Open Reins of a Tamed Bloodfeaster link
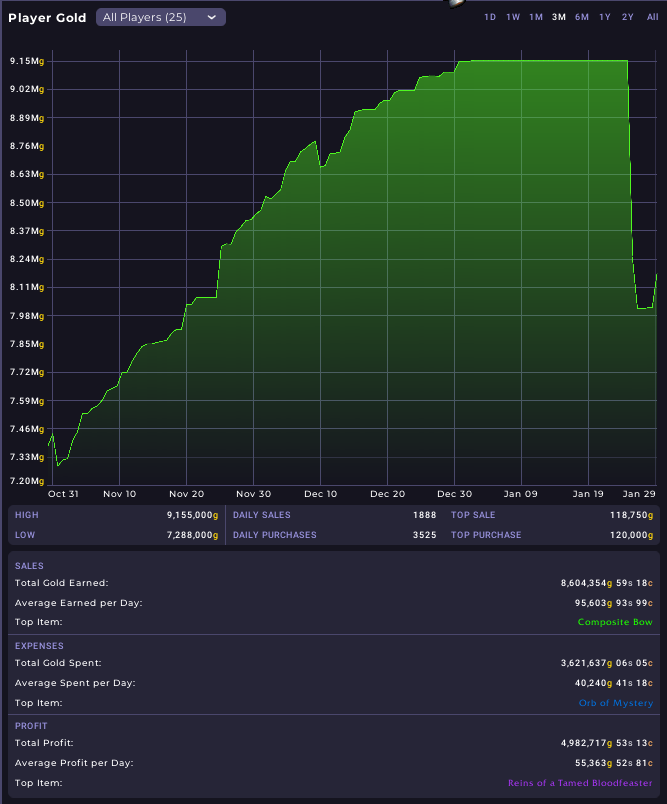The image size is (667, 804). point(580,783)
